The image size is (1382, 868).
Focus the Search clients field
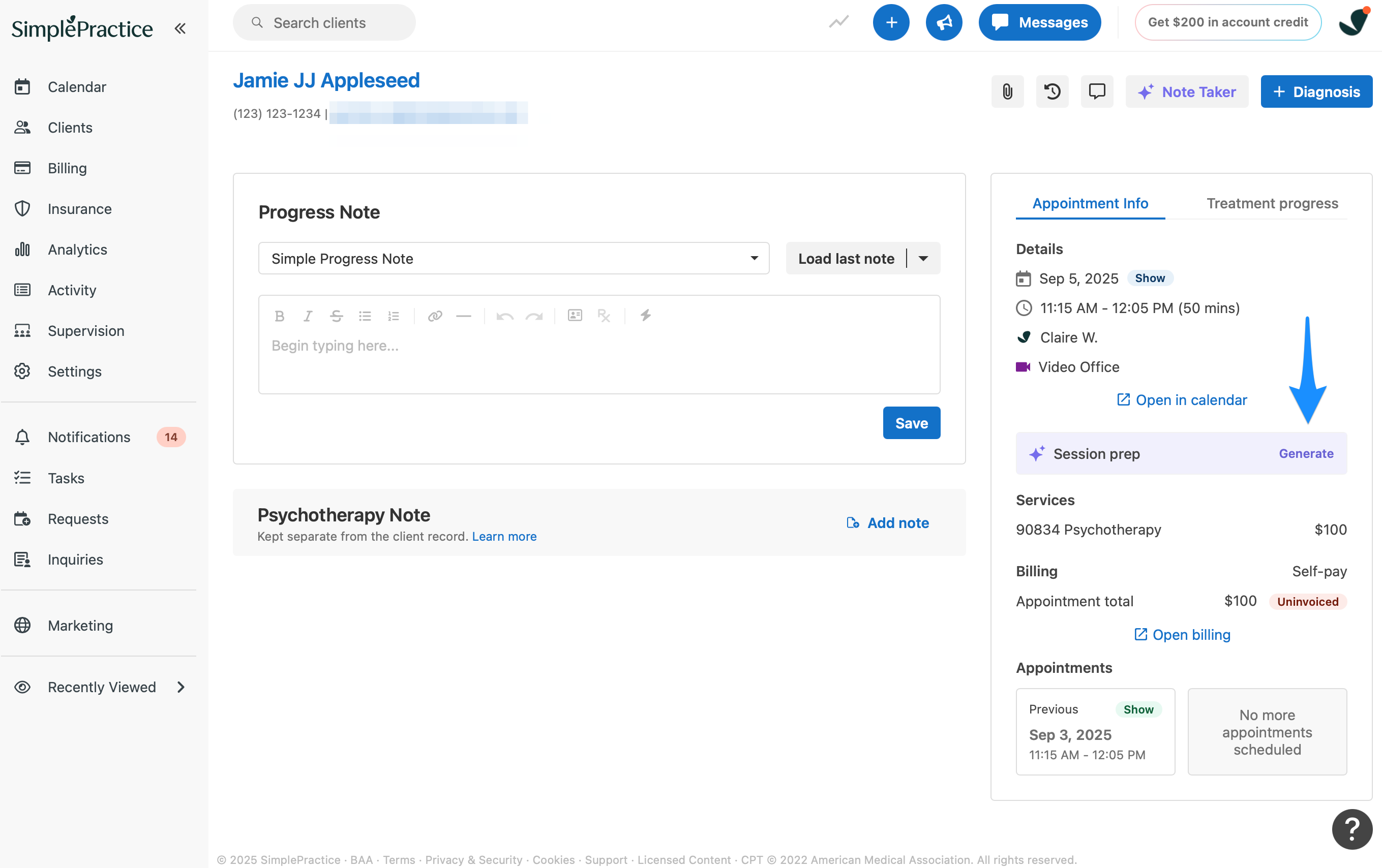click(x=324, y=22)
